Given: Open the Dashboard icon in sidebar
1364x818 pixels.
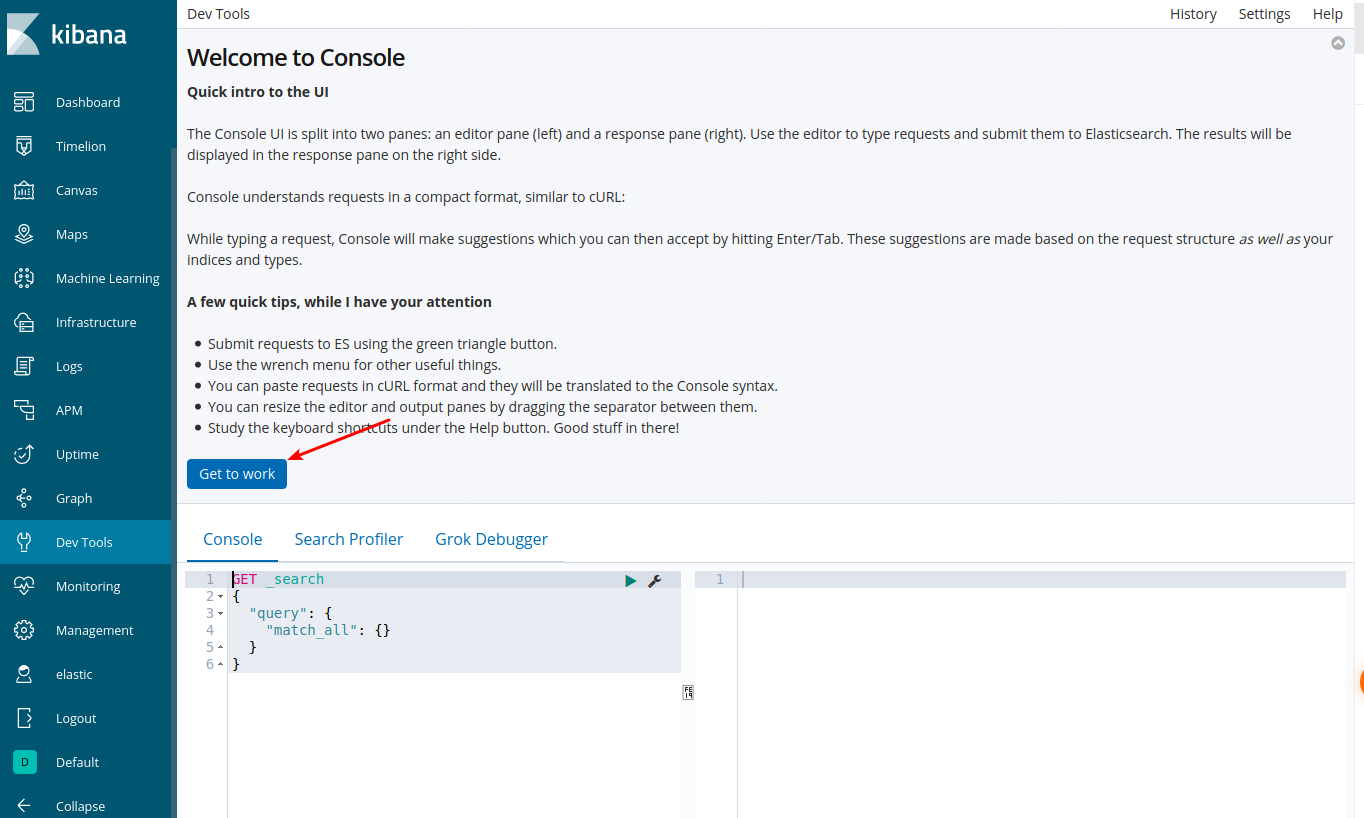Looking at the screenshot, I should tap(24, 102).
